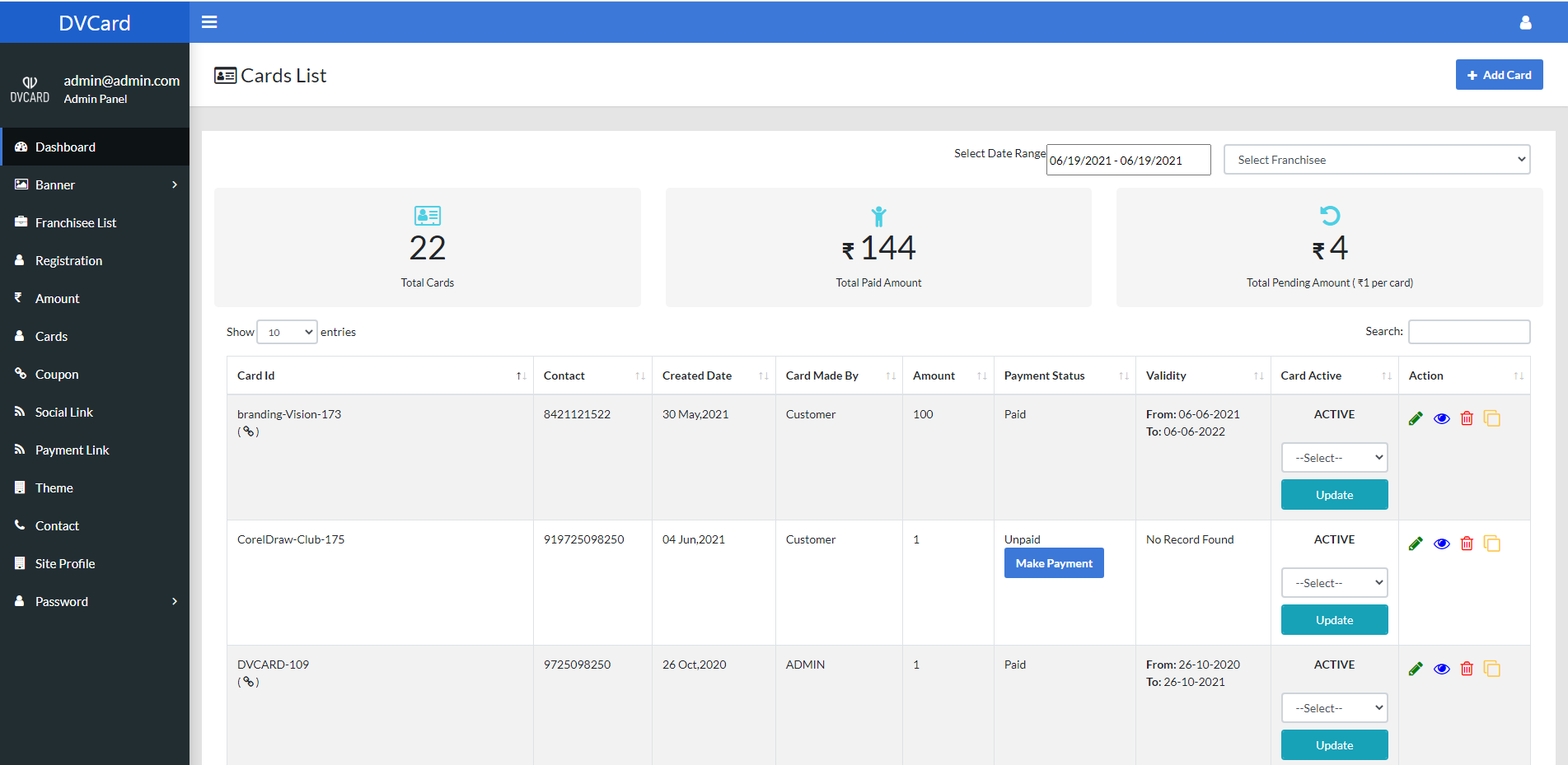Copy branding-Vision-173 card with duplicate icon
Image resolution: width=1568 pixels, height=765 pixels.
pyautogui.click(x=1491, y=418)
